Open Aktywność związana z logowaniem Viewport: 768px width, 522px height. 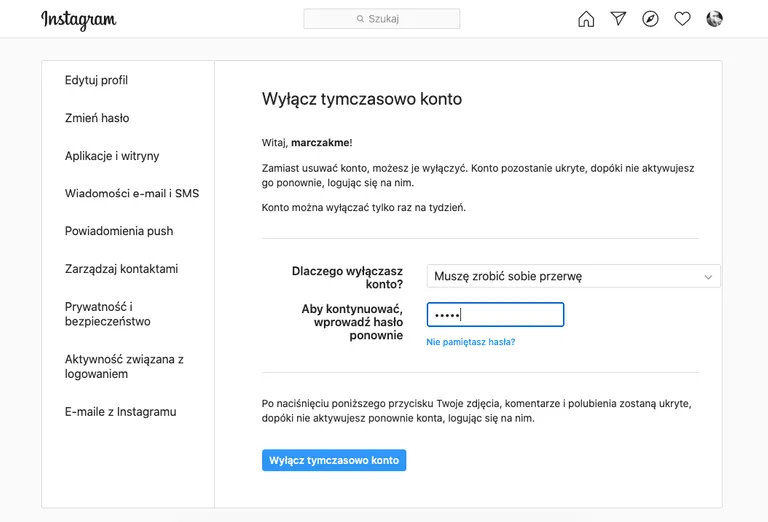point(124,366)
